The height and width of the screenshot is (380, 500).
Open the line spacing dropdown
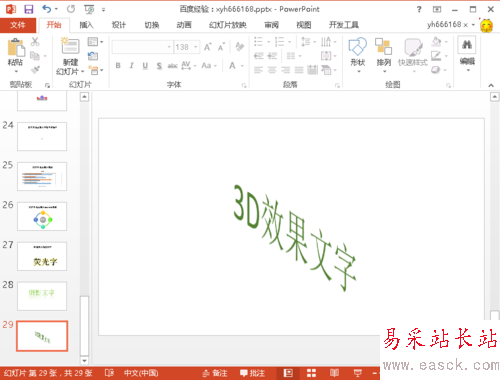[x=308, y=42]
